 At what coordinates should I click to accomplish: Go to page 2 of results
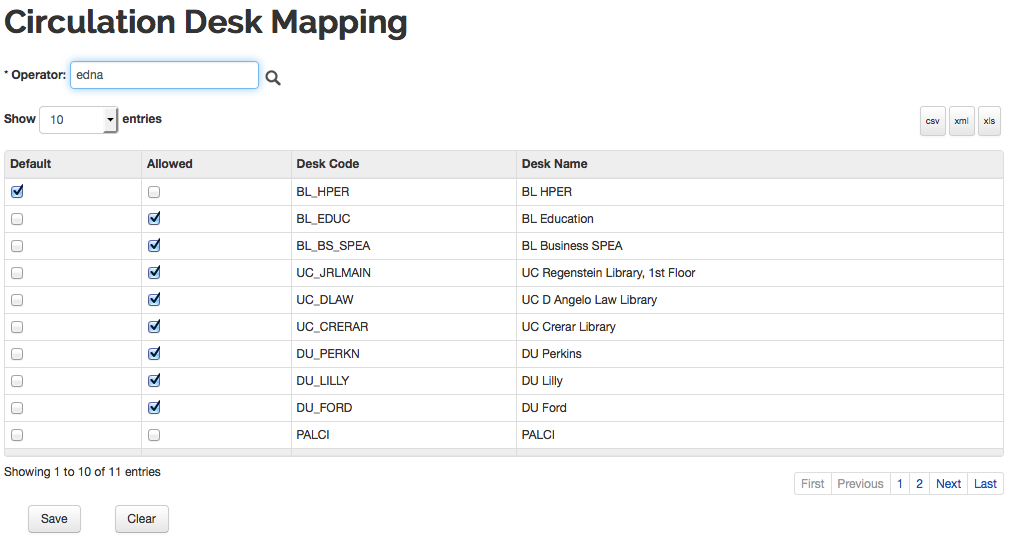(x=919, y=484)
